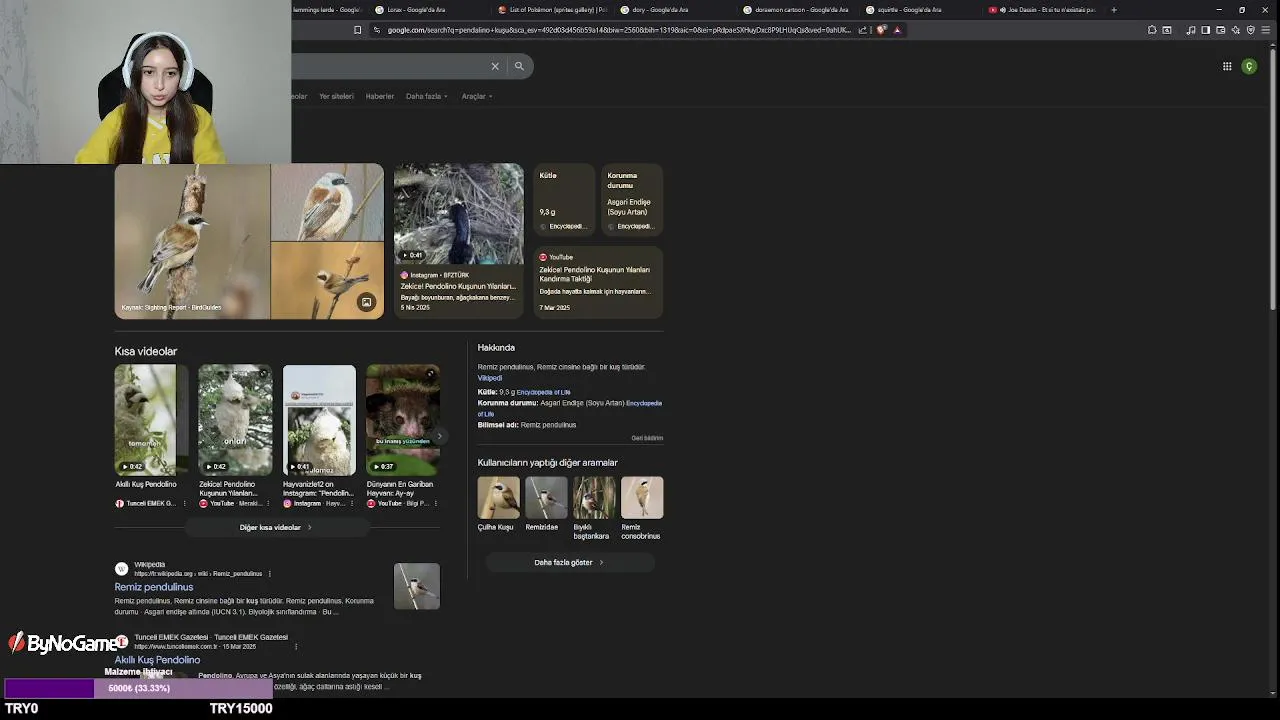
Task: Open YouTube Zekice Pendolino card from 7 Mar 2025
Action: tap(598, 282)
